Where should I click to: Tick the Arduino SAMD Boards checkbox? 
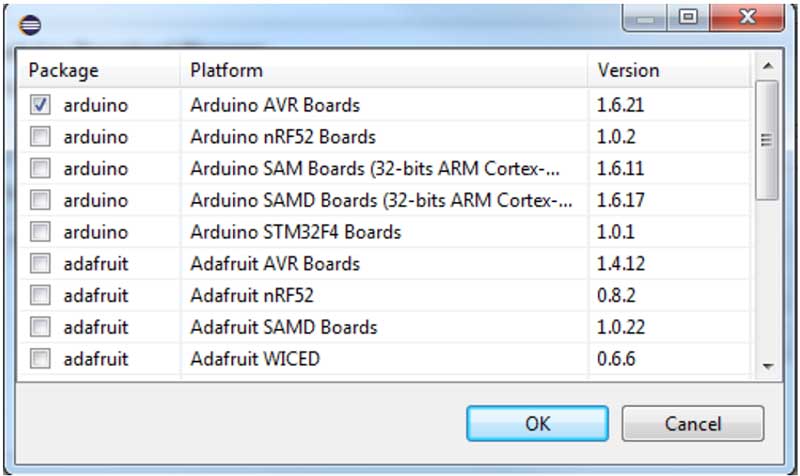click(41, 200)
